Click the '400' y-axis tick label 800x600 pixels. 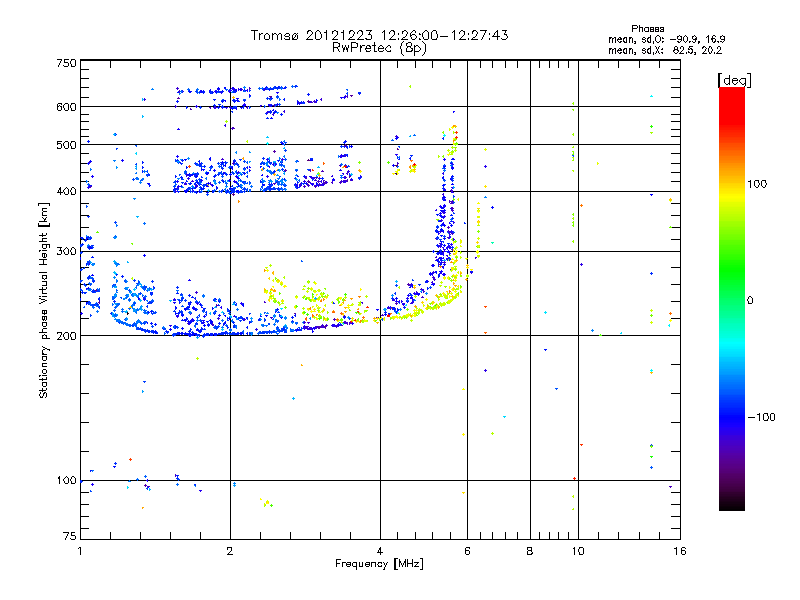coord(66,191)
